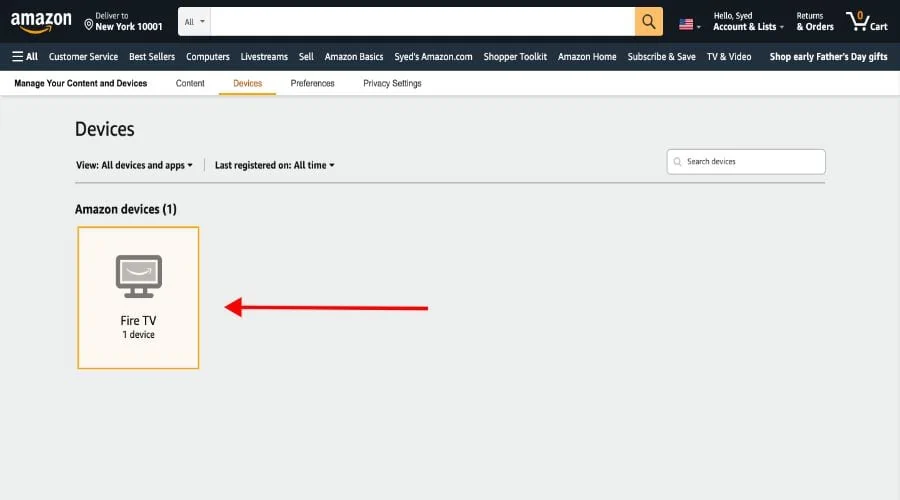Open the Fire TV 1 device card
This screenshot has height=500, width=900.
tap(138, 297)
